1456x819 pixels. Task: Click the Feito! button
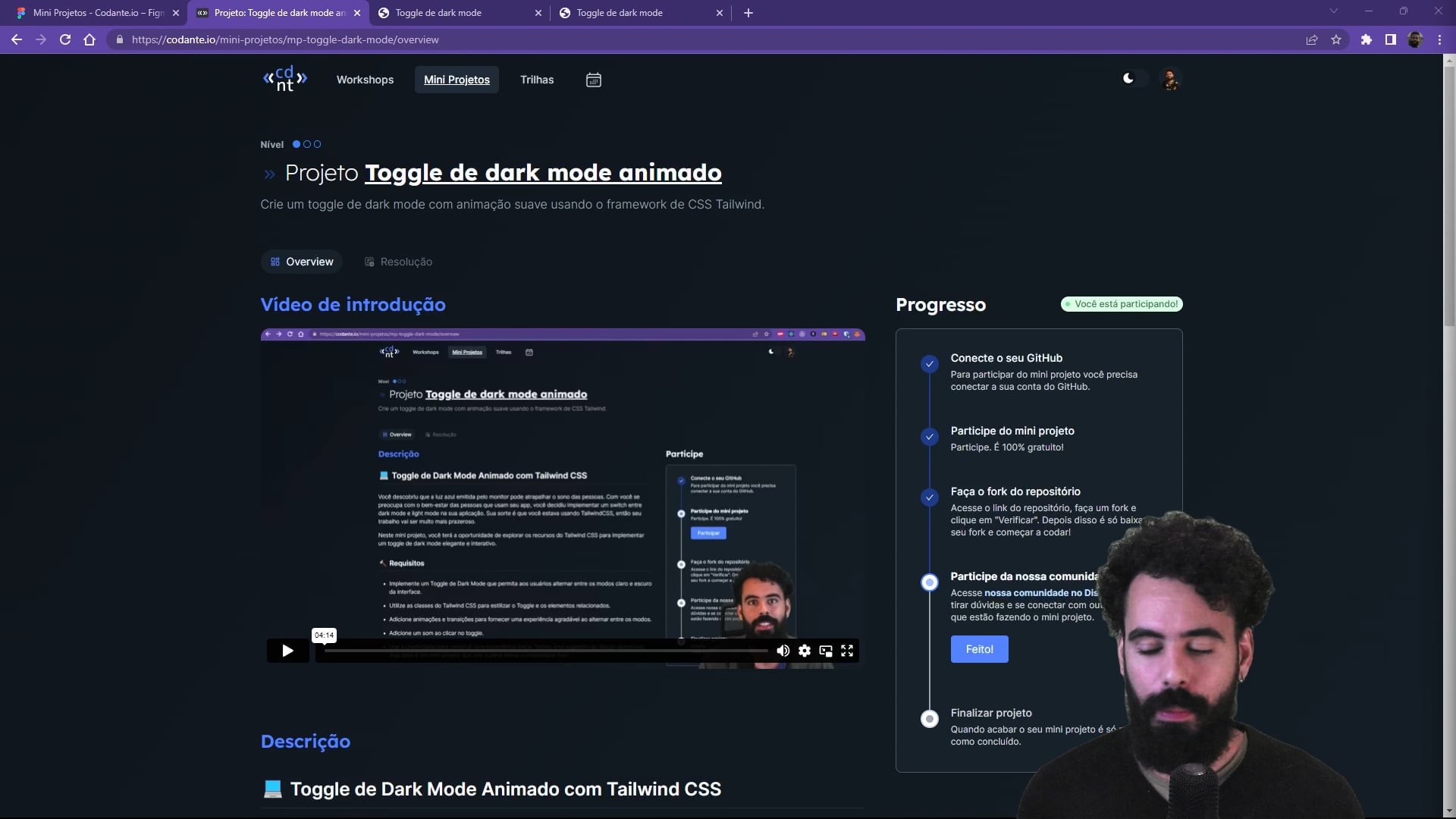(979, 649)
